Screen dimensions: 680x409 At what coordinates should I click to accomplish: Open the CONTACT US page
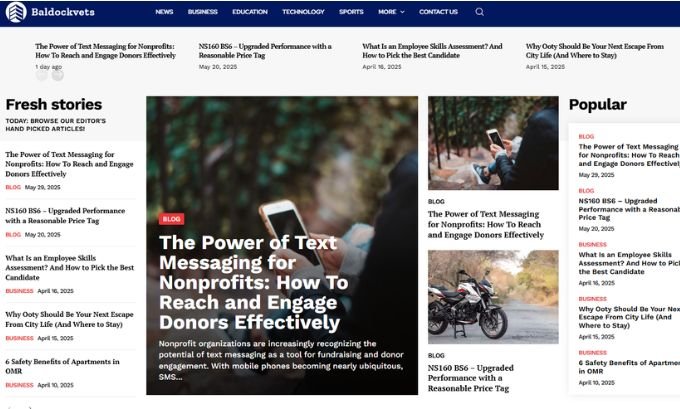(438, 12)
